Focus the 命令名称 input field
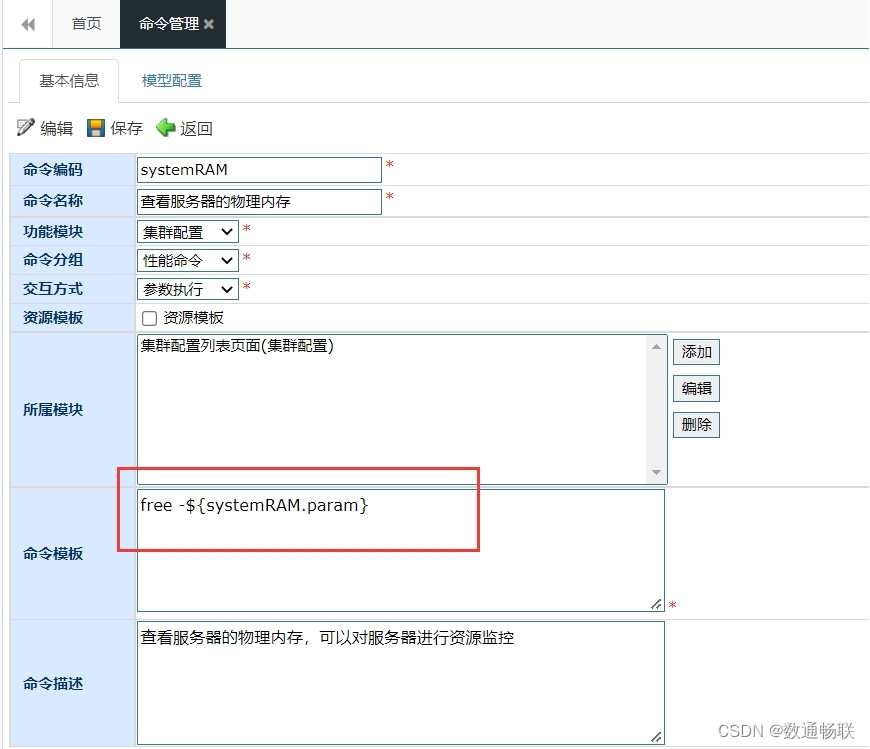The height and width of the screenshot is (749, 870). click(x=259, y=201)
